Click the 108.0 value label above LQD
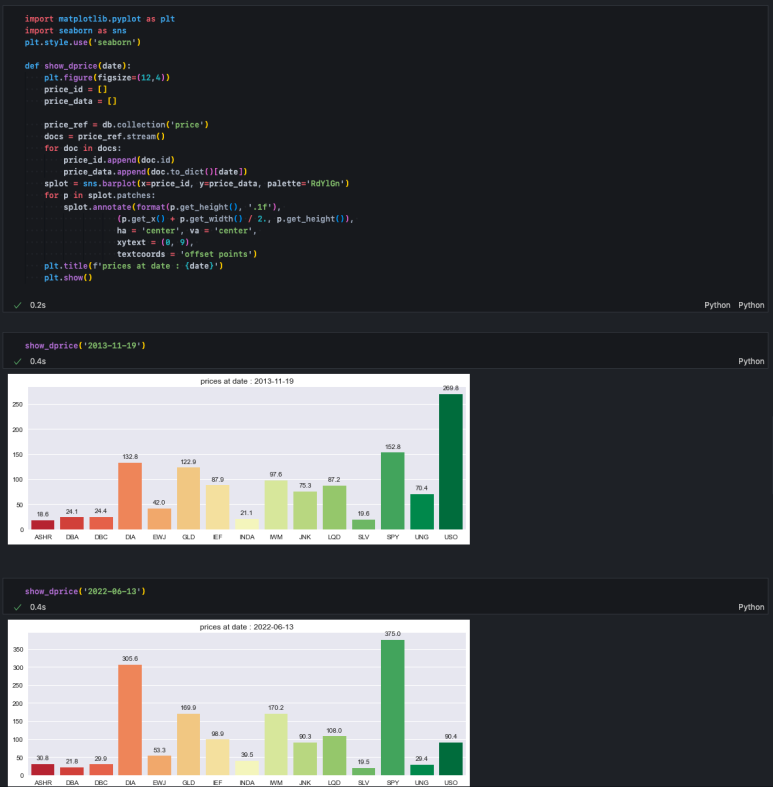Viewport: 773px width, 787px height. [334, 731]
